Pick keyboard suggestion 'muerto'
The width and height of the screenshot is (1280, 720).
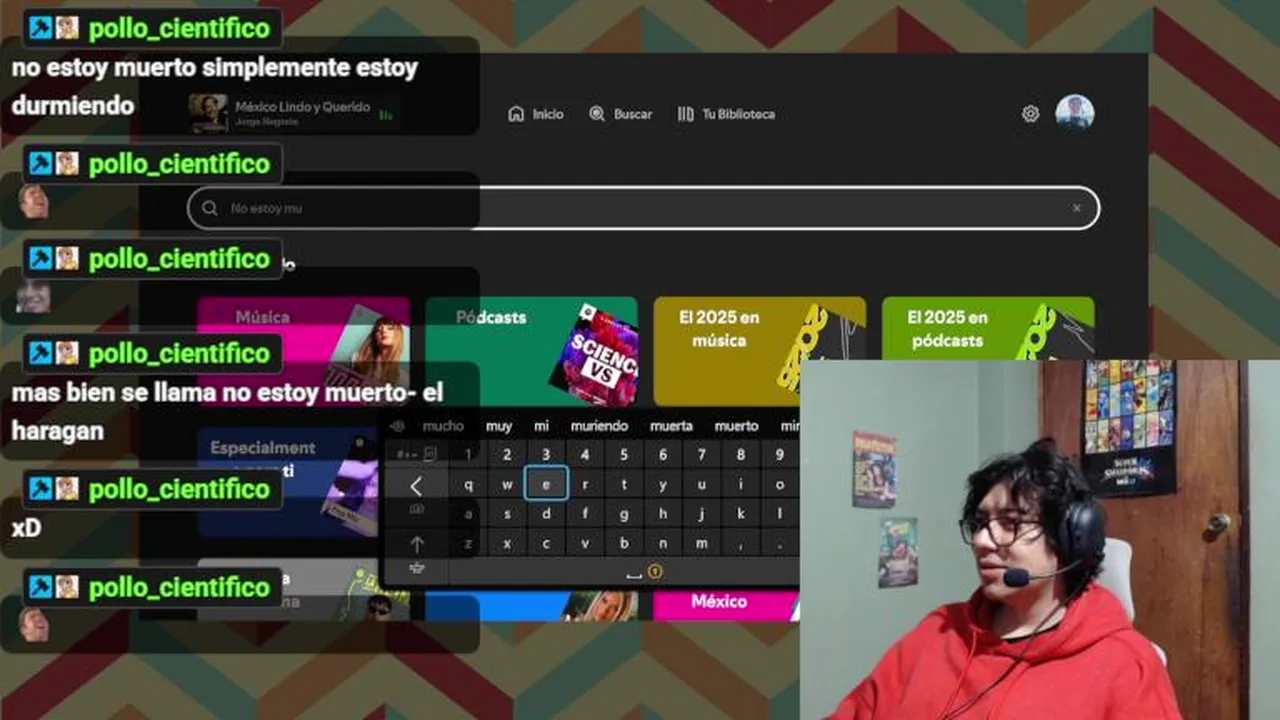coord(737,426)
